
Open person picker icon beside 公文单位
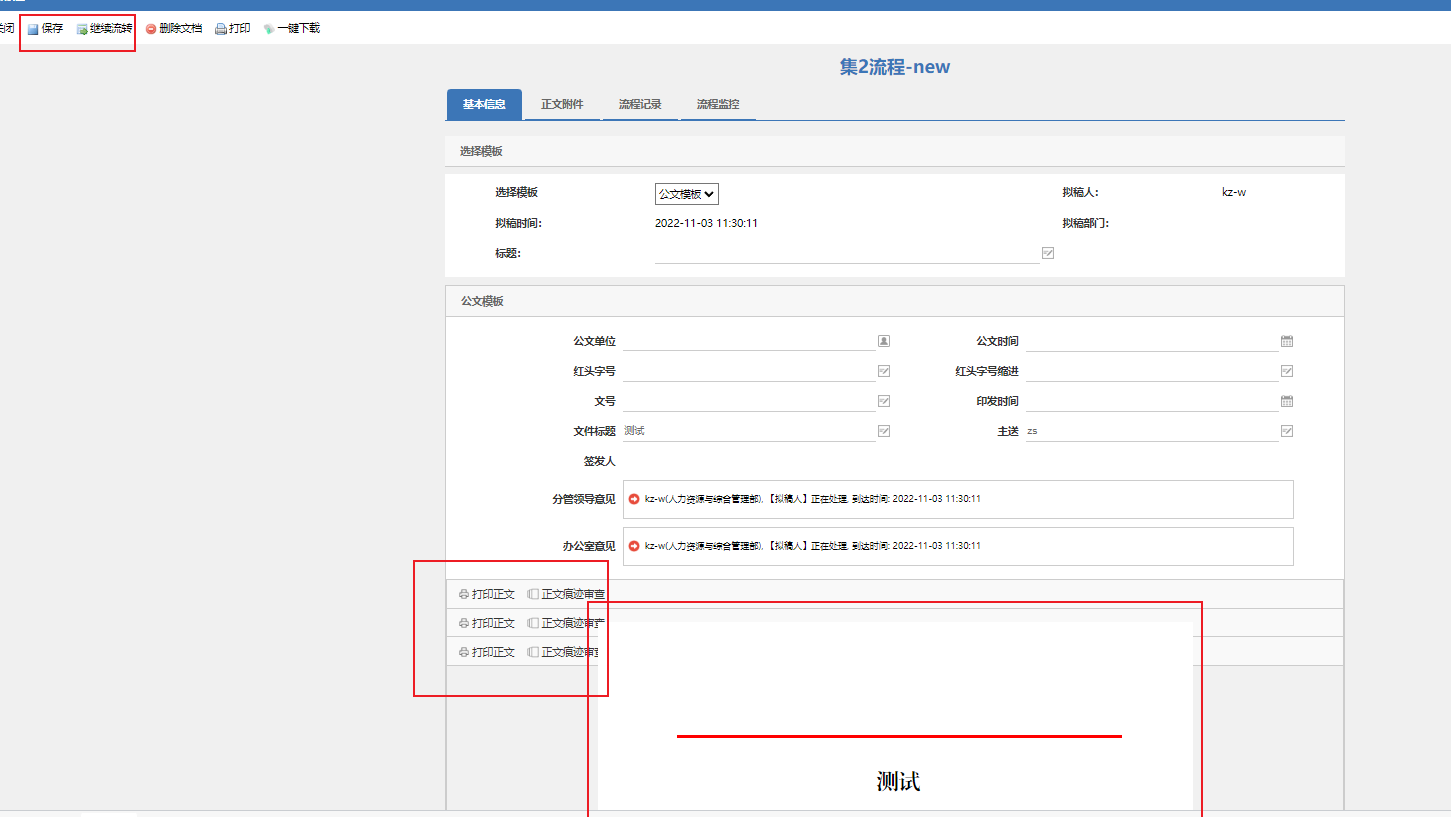pyautogui.click(x=884, y=341)
